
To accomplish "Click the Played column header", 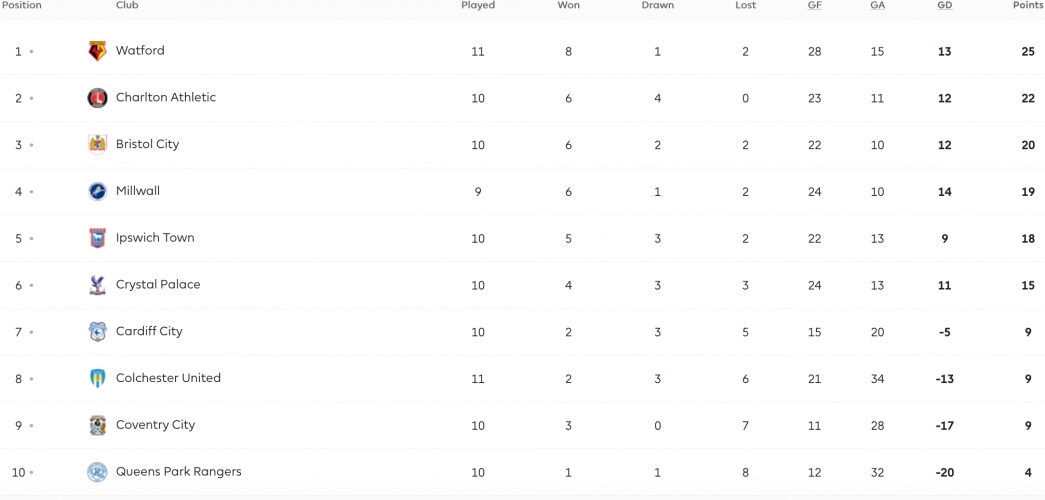I will click(478, 5).
